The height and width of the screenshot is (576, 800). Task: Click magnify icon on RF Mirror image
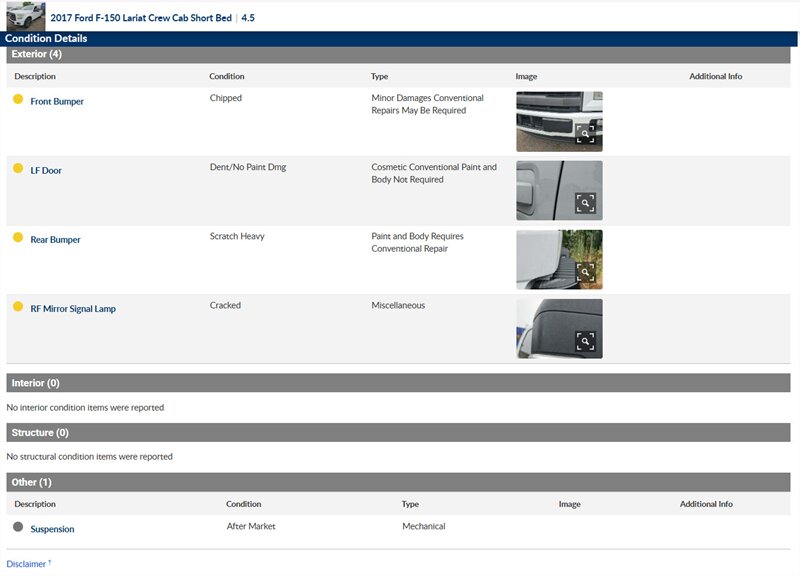pyautogui.click(x=585, y=341)
